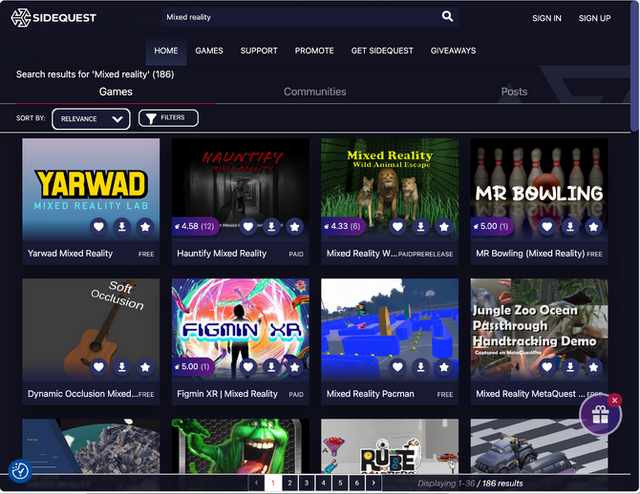Download Dynamic Occlusion Mixed app

click(122, 367)
